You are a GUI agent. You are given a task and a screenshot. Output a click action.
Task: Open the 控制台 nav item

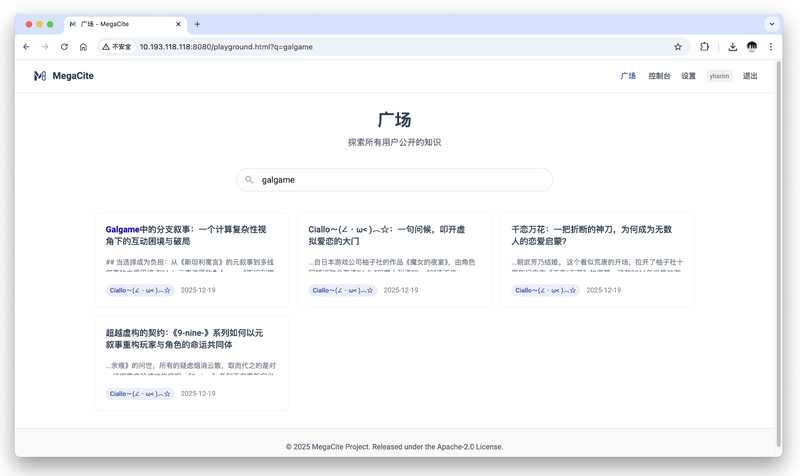(659, 76)
